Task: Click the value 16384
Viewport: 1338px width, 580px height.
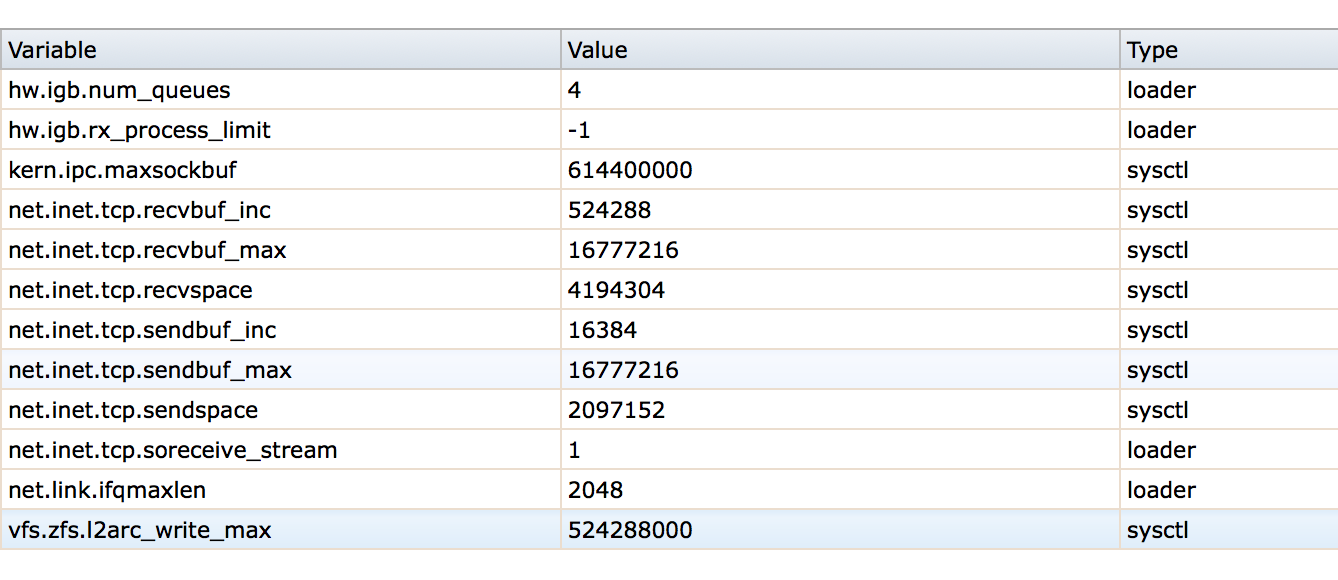Action: click(602, 330)
